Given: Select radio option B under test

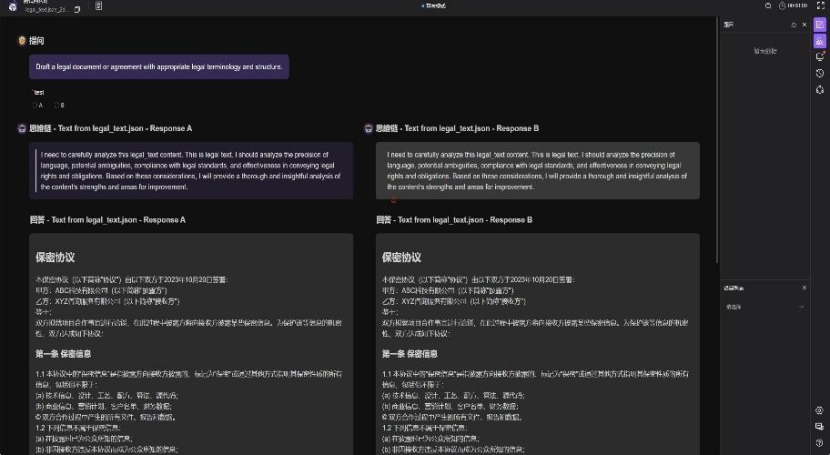Looking at the screenshot, I should [x=57, y=105].
